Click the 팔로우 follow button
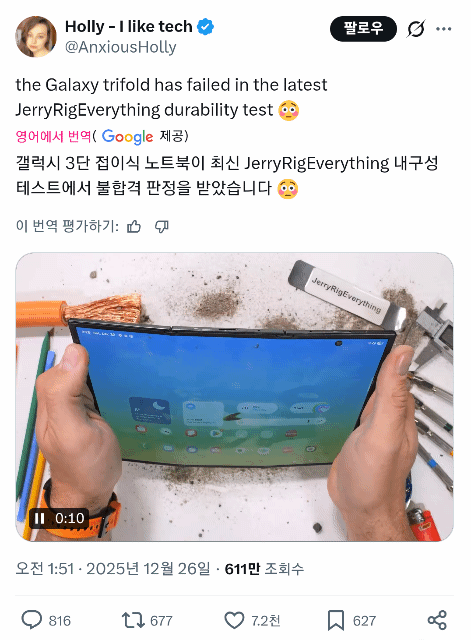 tap(363, 29)
